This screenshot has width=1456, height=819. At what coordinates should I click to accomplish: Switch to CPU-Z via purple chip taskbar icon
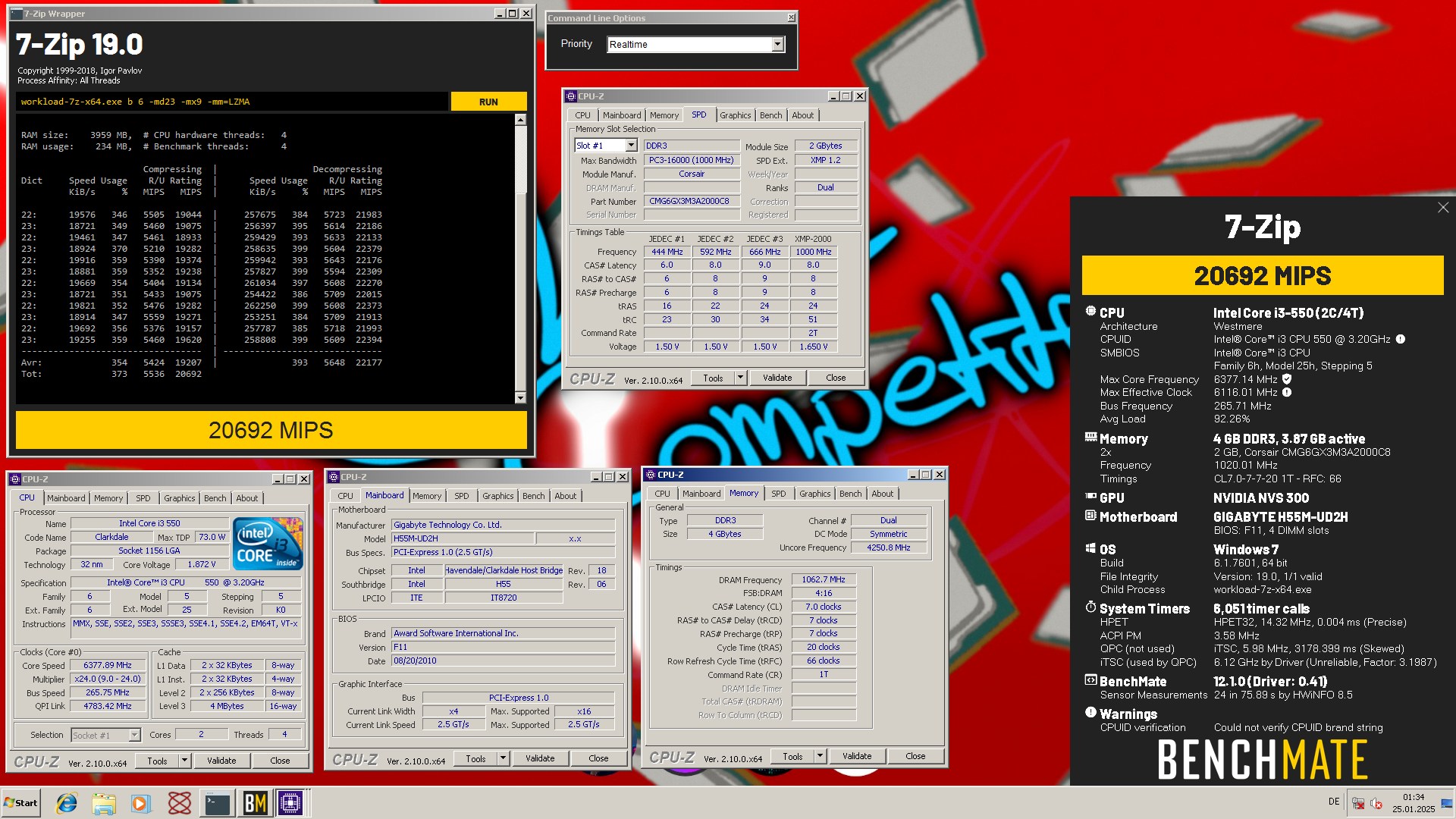(290, 803)
